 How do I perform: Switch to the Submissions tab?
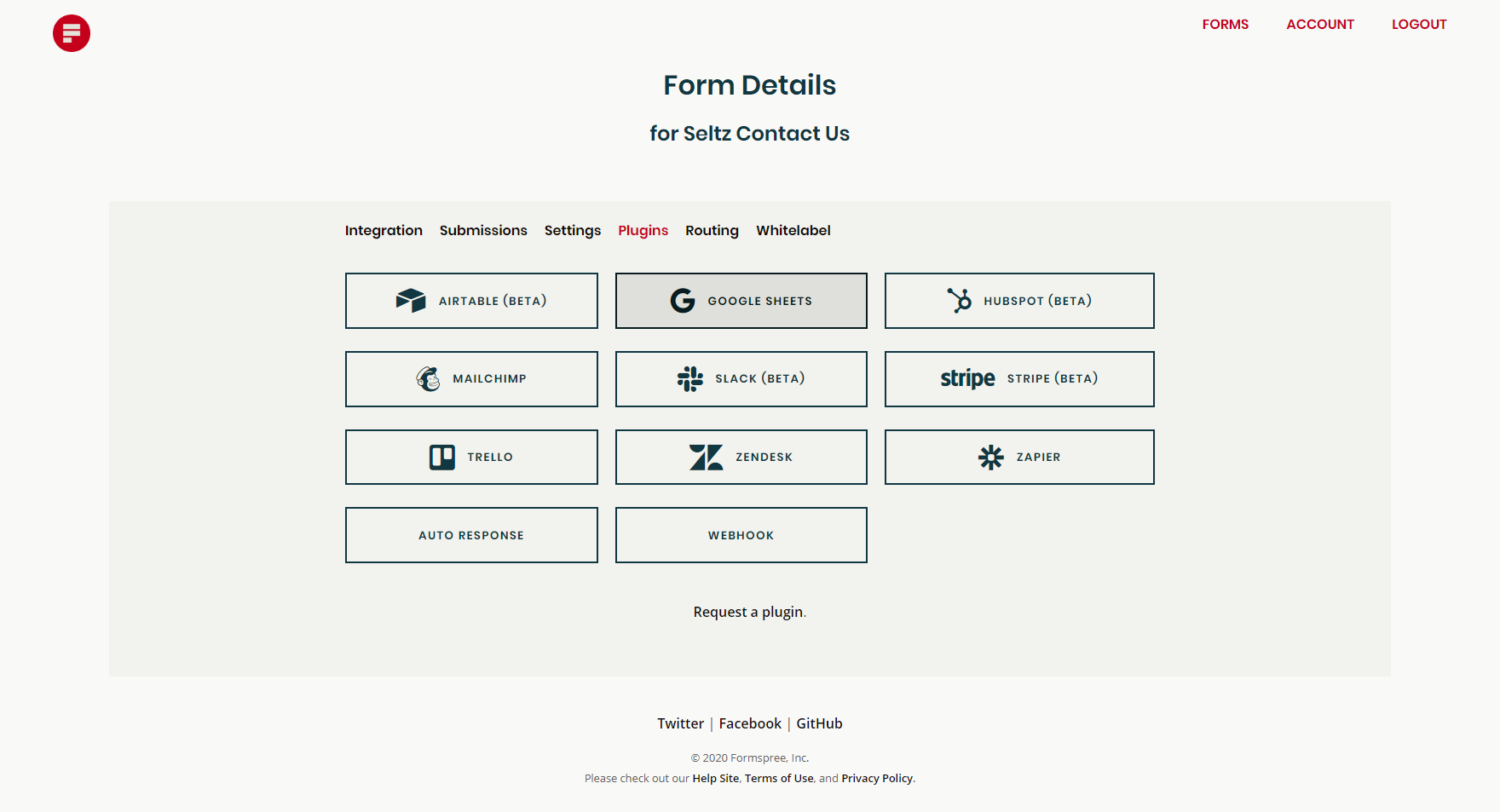point(482,230)
